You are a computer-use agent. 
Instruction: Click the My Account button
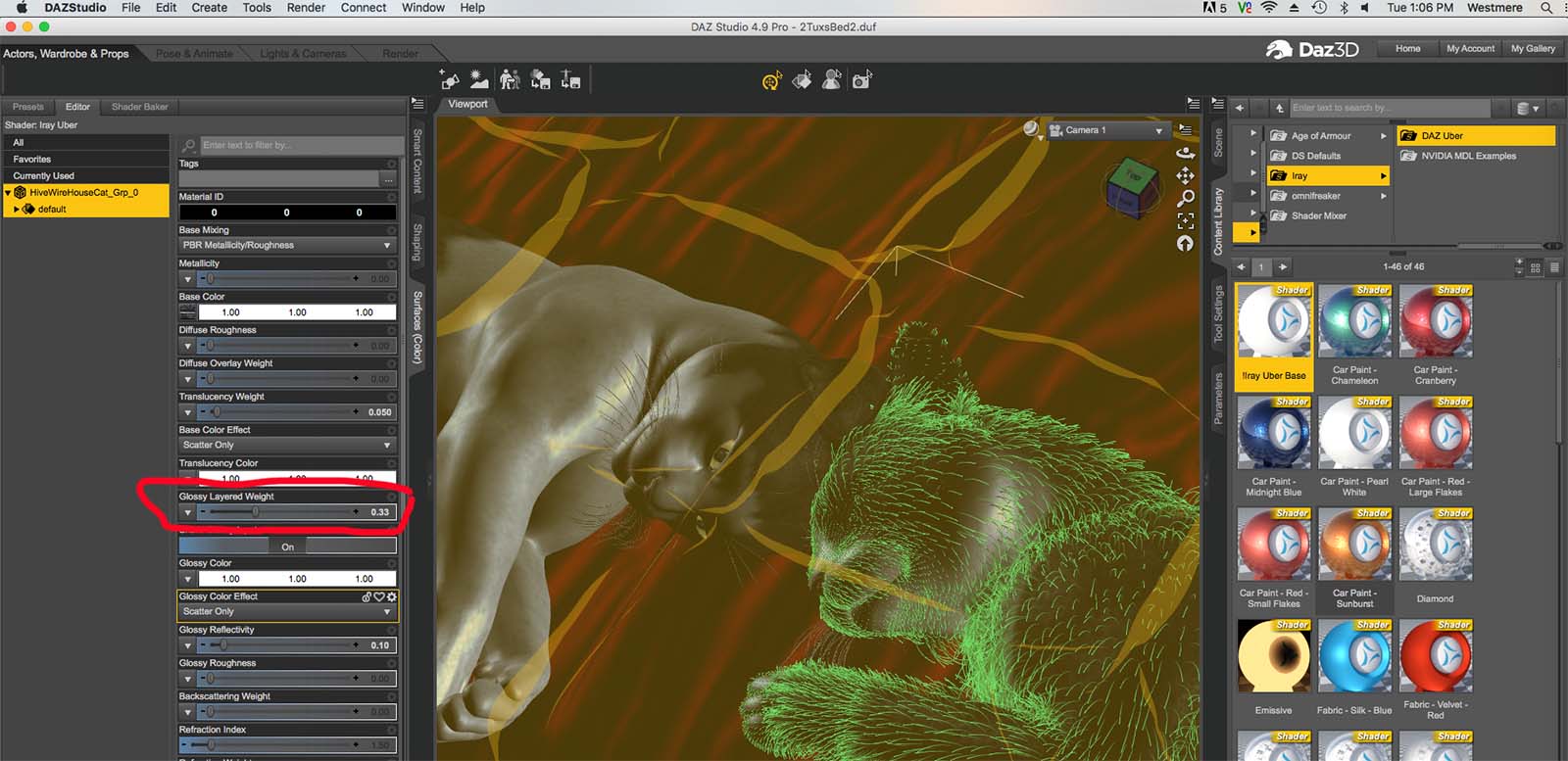tap(1470, 48)
